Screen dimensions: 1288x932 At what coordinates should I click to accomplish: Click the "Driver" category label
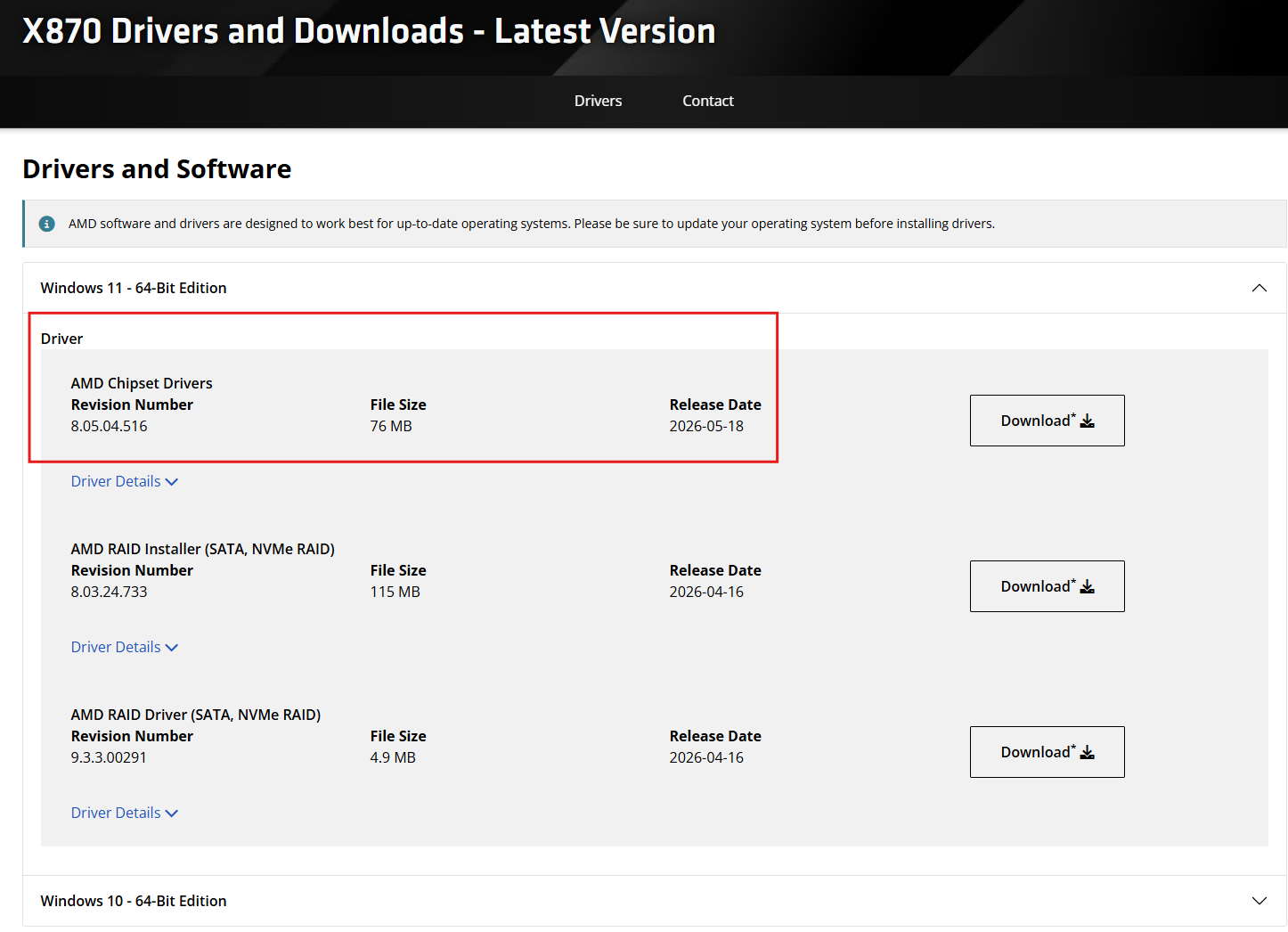(x=61, y=339)
